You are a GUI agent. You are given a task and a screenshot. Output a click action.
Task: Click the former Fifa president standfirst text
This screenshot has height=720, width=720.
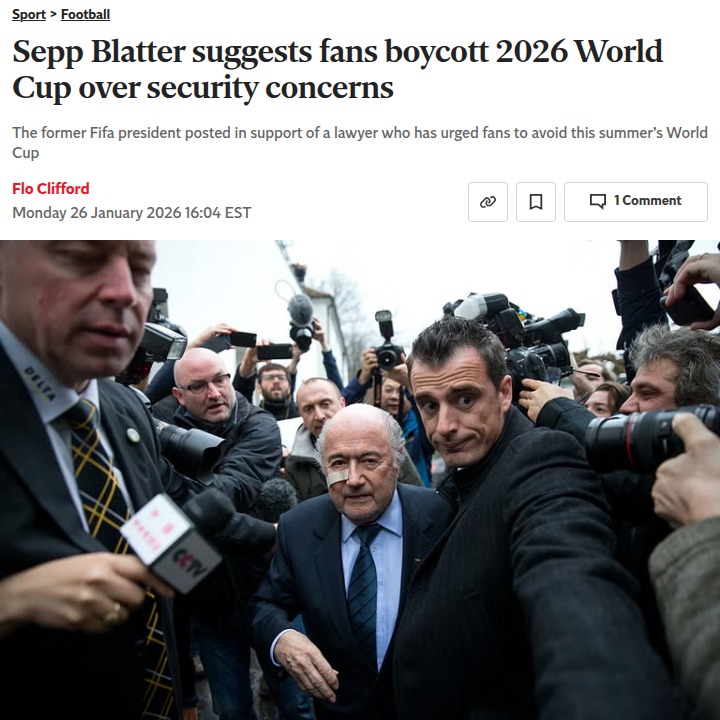pyautogui.click(x=360, y=142)
